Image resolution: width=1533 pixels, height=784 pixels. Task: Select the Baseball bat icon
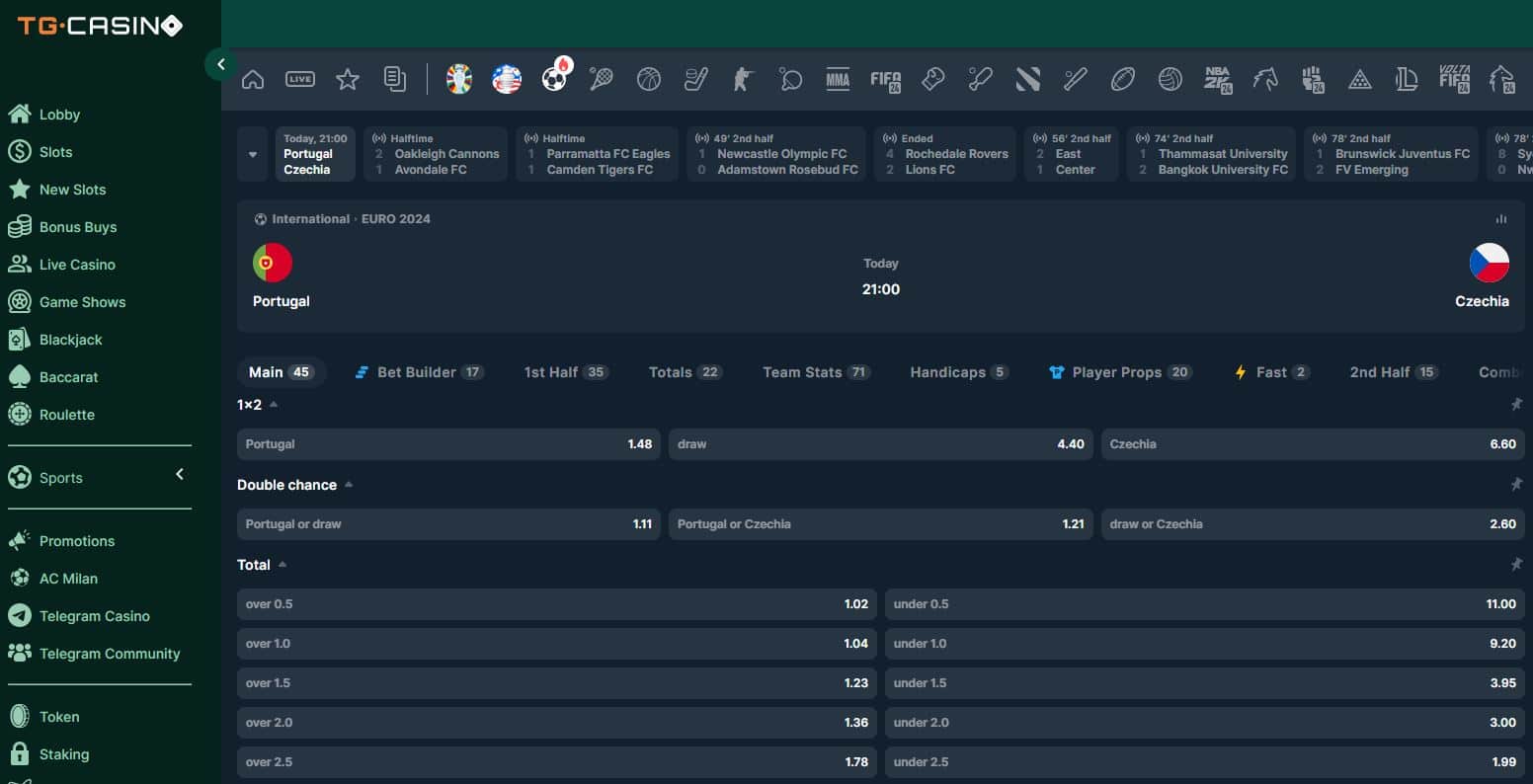1076,79
